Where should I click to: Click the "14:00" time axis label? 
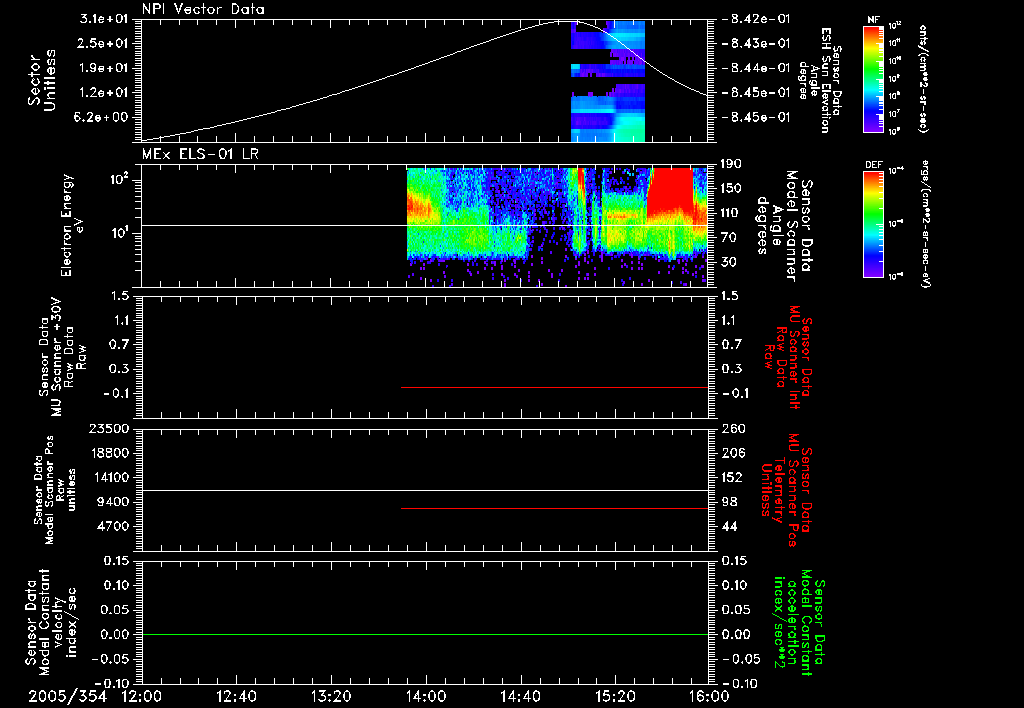pyautogui.click(x=426, y=696)
